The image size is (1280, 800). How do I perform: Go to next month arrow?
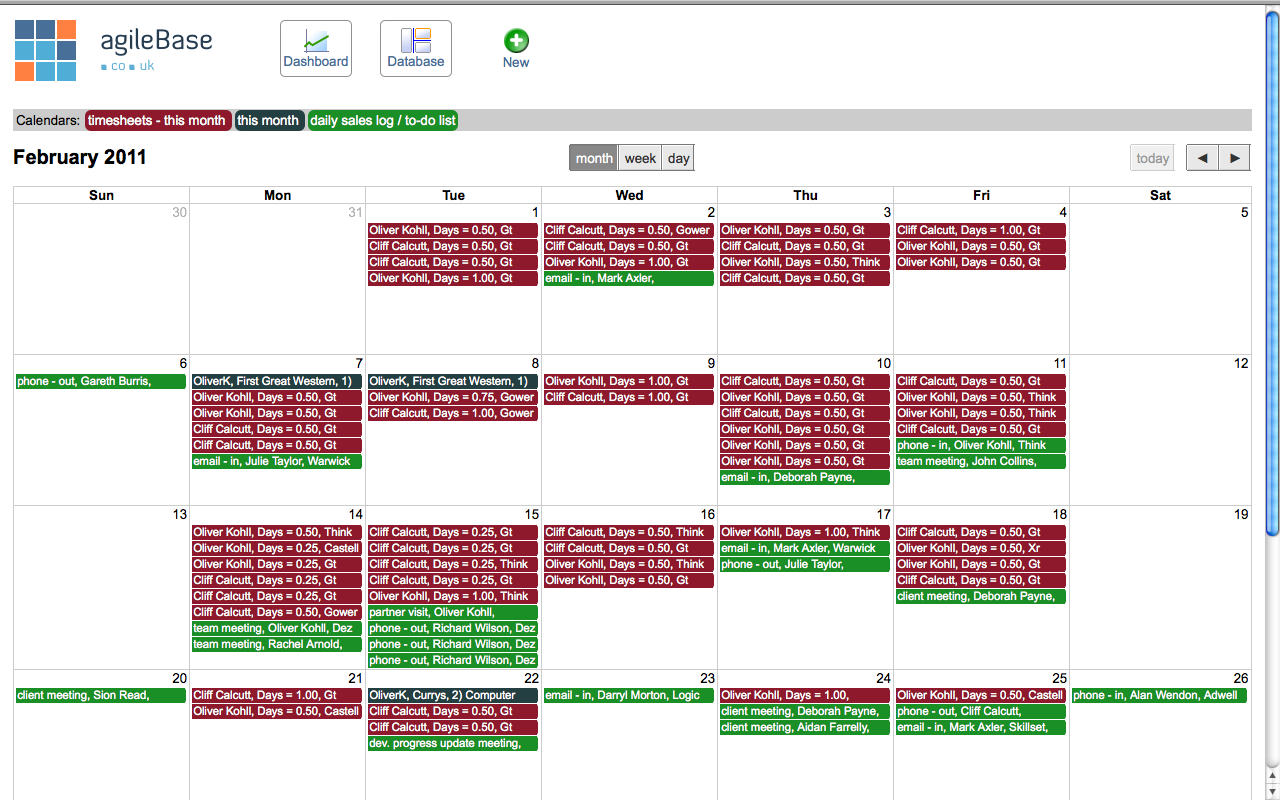click(x=1234, y=158)
